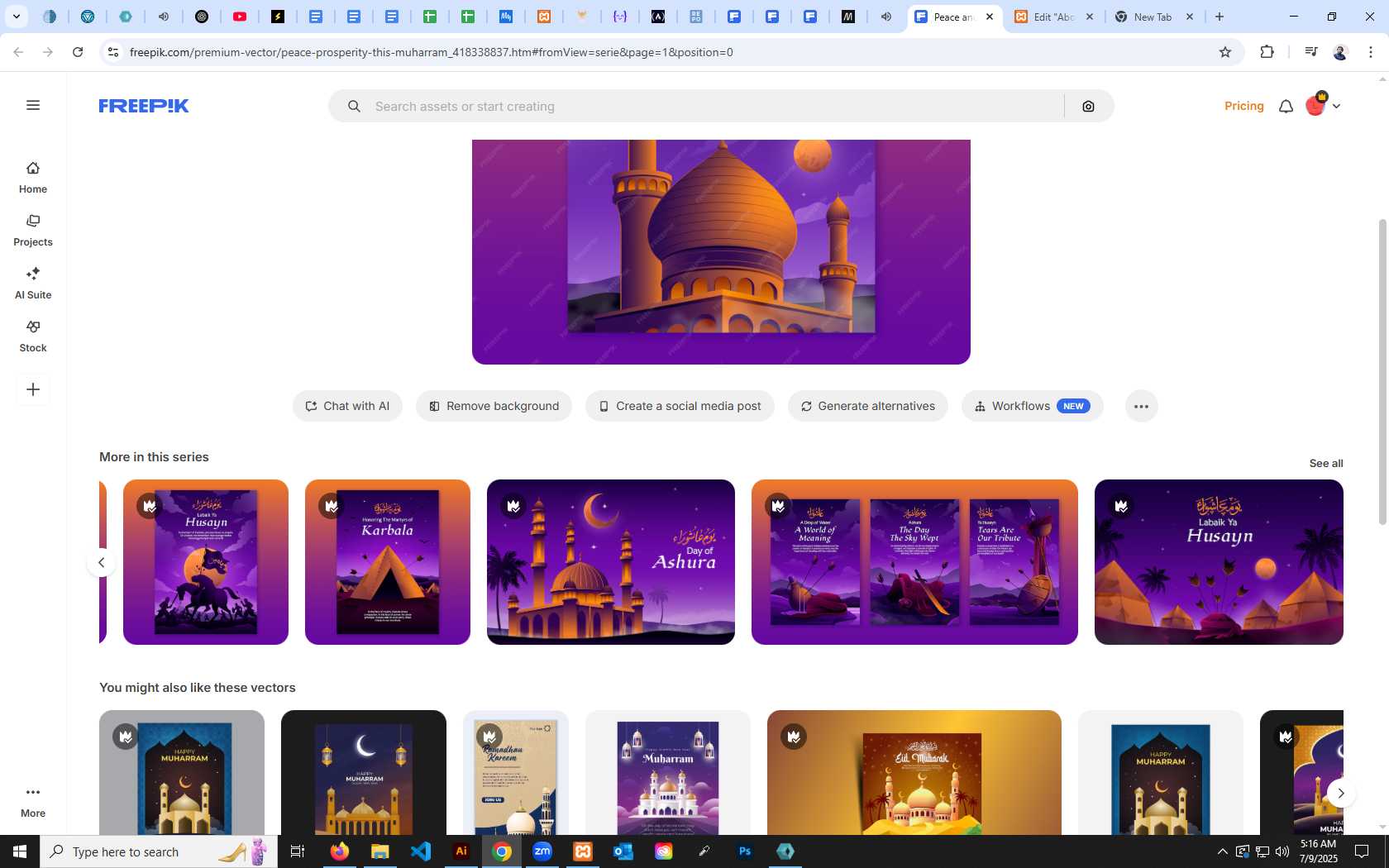Open the tab search dropdown arrow

pyautogui.click(x=16, y=17)
